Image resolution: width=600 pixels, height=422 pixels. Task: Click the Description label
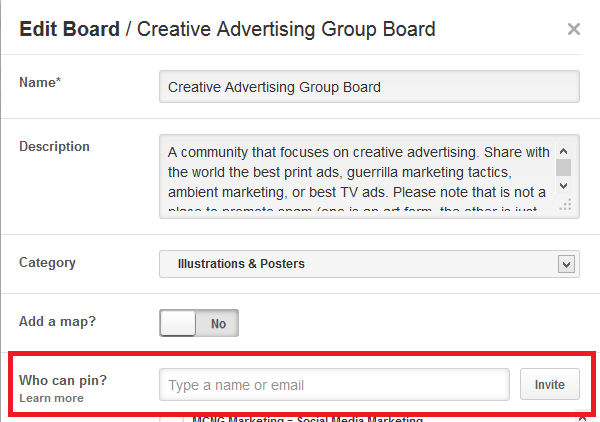[54, 146]
